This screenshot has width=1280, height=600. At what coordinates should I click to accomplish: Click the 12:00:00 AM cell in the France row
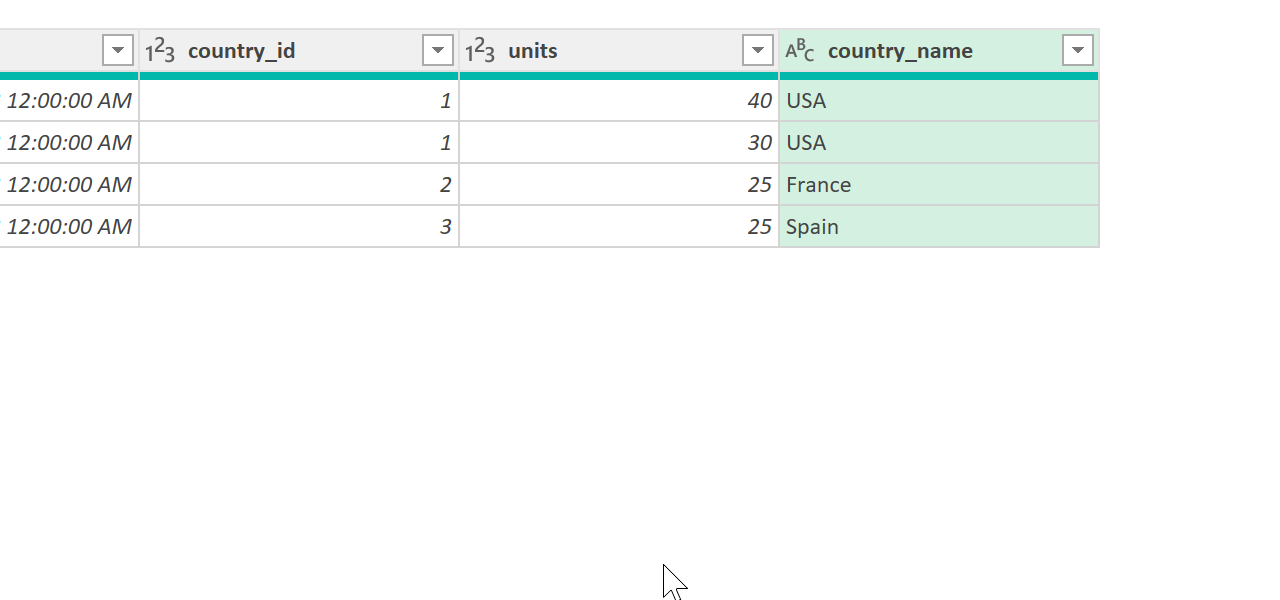pyautogui.click(x=69, y=185)
